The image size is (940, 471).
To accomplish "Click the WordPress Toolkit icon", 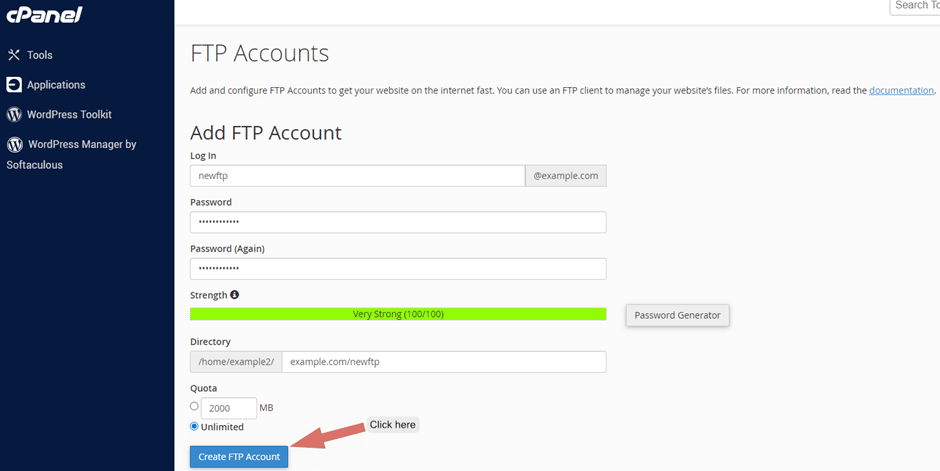I will tap(14, 114).
